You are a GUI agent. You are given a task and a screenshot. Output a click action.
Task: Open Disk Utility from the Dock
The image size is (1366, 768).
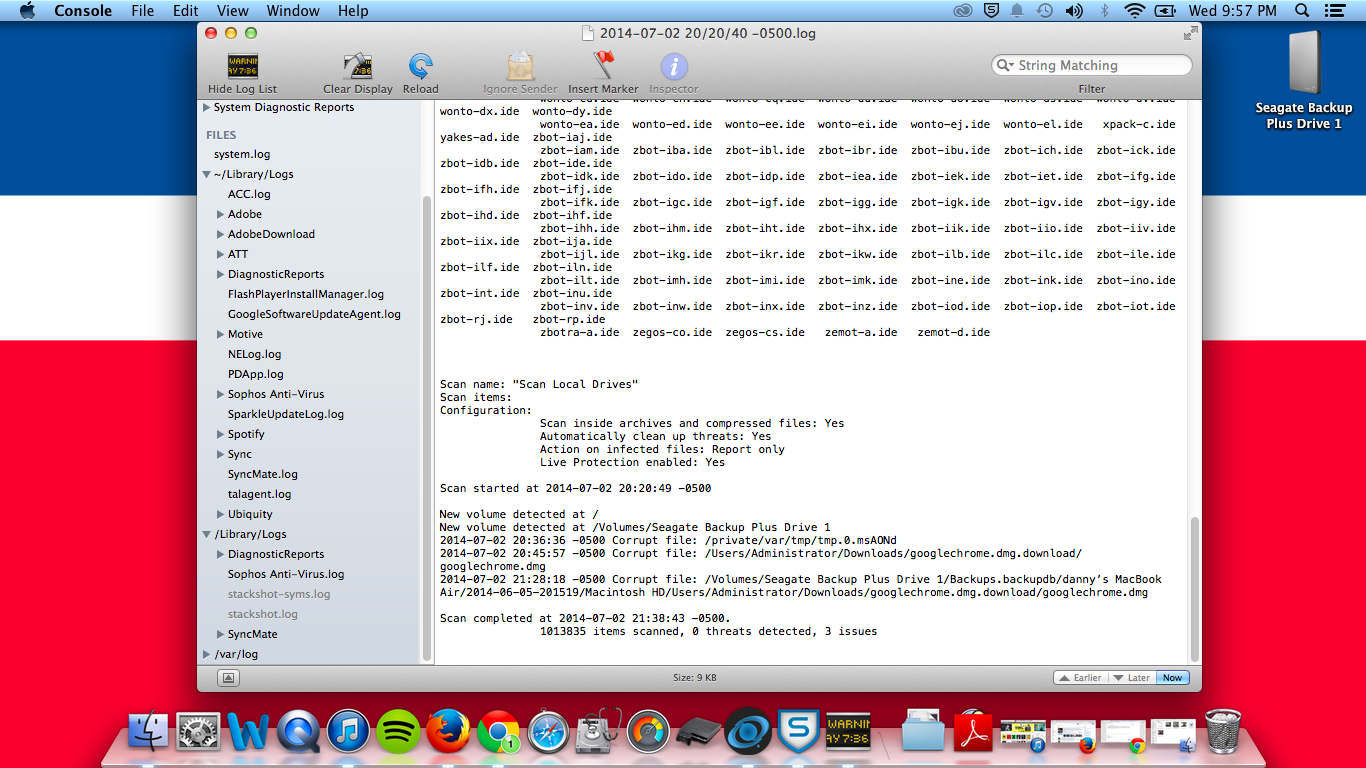[598, 731]
